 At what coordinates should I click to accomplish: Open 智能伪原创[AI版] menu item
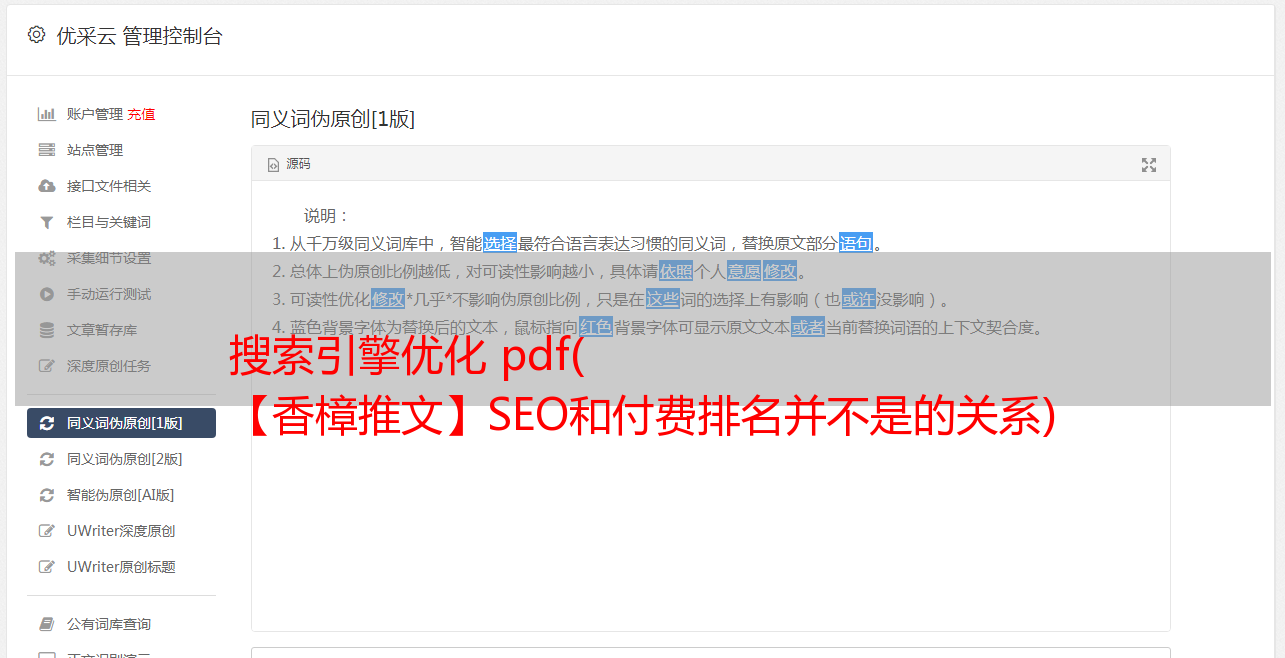click(x=121, y=495)
